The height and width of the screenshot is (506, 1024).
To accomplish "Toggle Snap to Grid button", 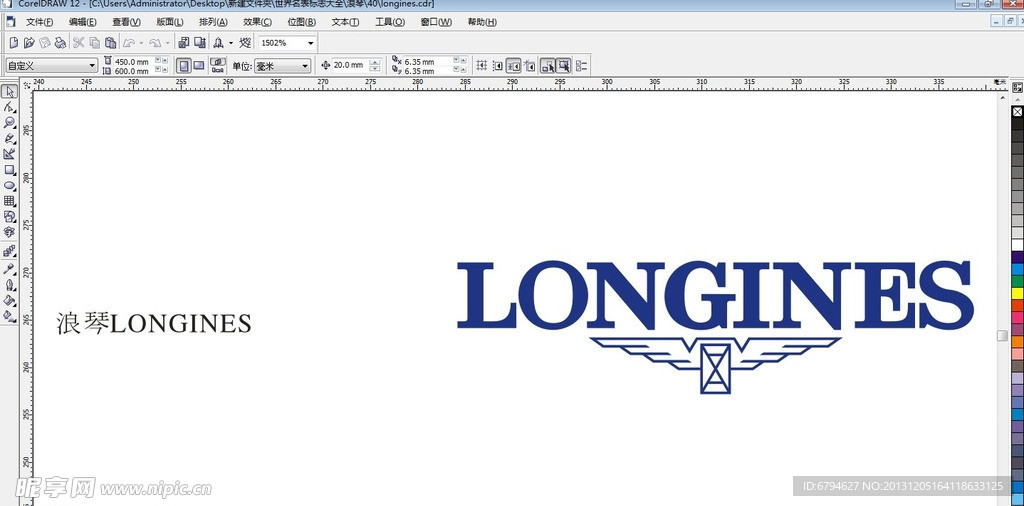I will 481,66.
